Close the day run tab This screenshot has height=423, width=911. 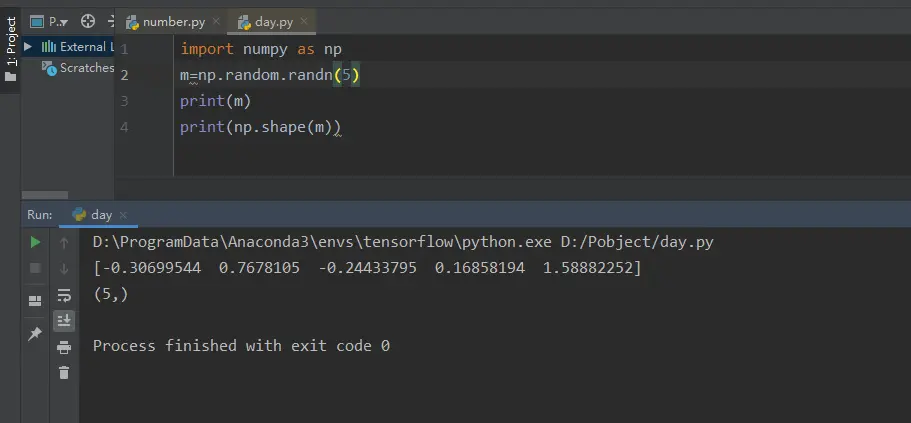coord(123,215)
